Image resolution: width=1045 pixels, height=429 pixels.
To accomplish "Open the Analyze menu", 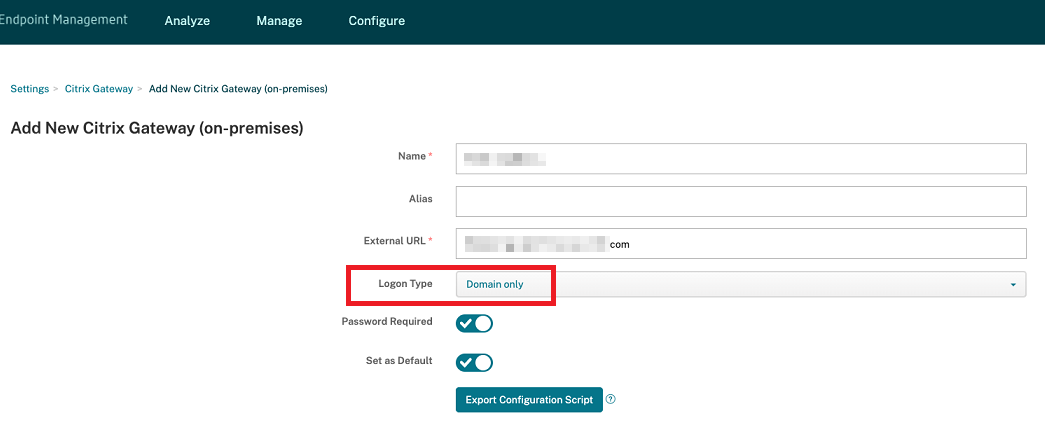I will pos(187,21).
